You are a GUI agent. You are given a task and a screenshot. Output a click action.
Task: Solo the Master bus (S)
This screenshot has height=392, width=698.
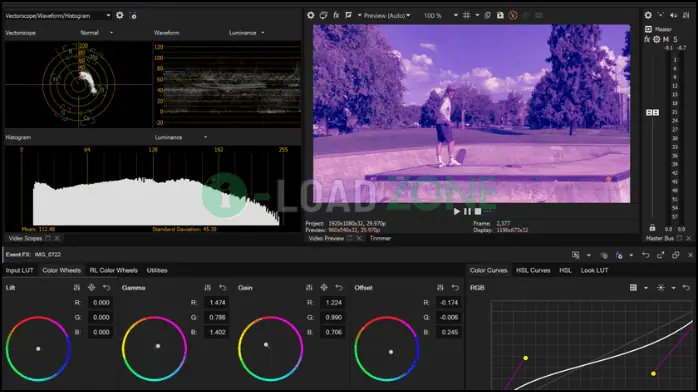click(x=675, y=39)
